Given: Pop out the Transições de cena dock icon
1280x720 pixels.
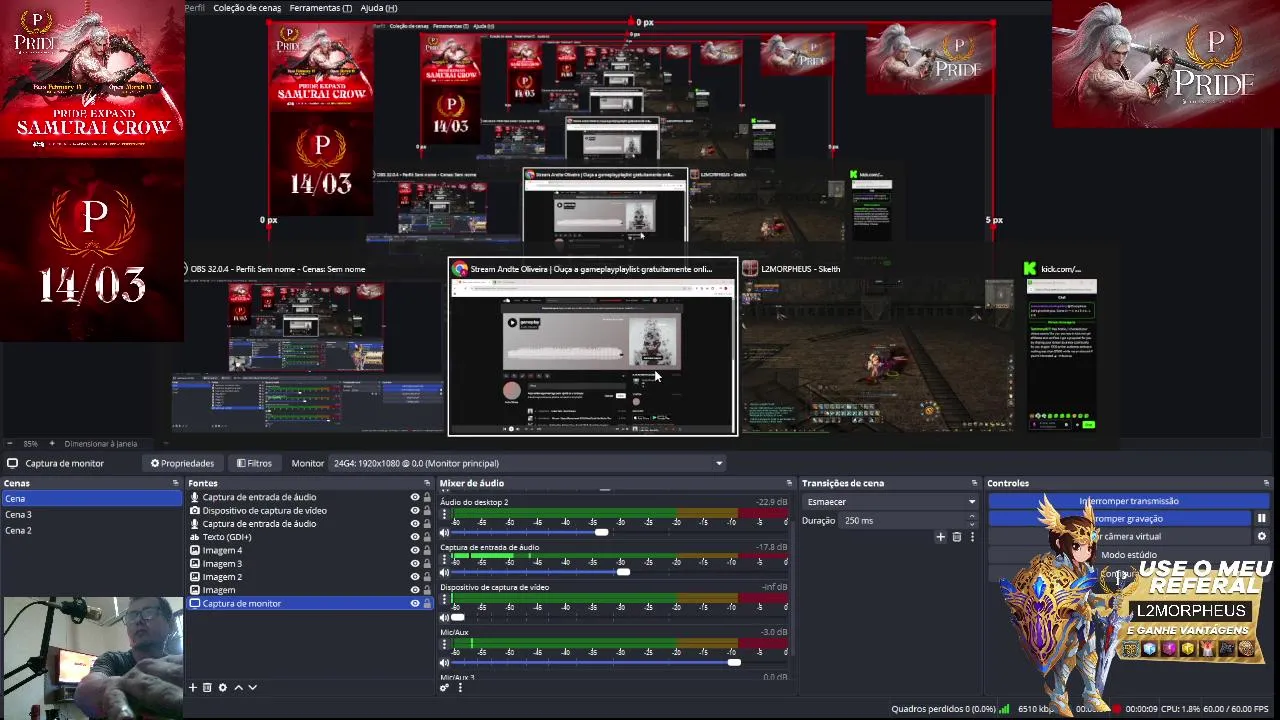Looking at the screenshot, I should [x=974, y=483].
